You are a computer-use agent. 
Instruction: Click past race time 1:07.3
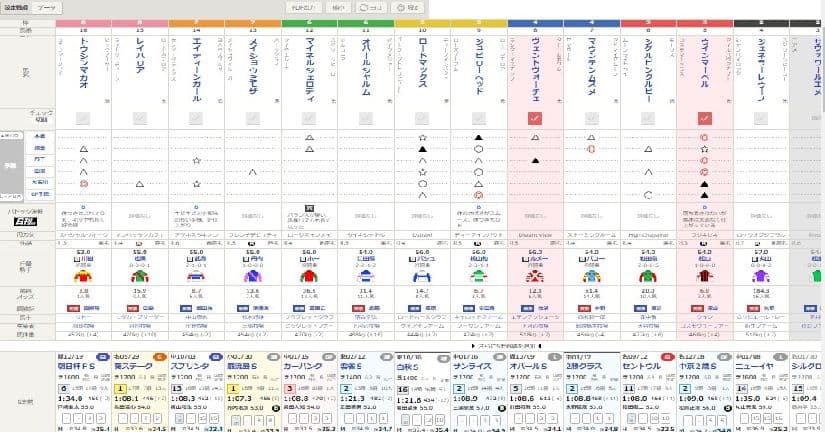point(239,399)
